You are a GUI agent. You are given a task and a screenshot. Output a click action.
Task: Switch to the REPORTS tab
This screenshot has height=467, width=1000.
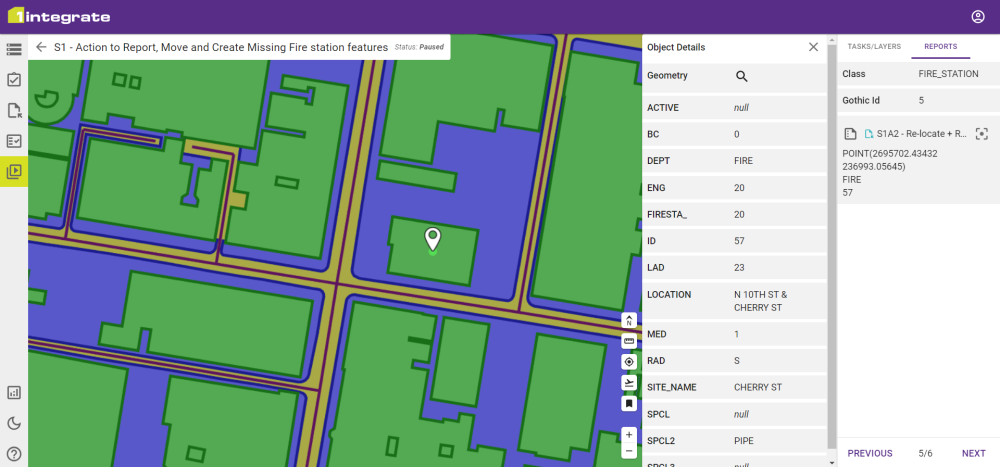[x=941, y=47]
